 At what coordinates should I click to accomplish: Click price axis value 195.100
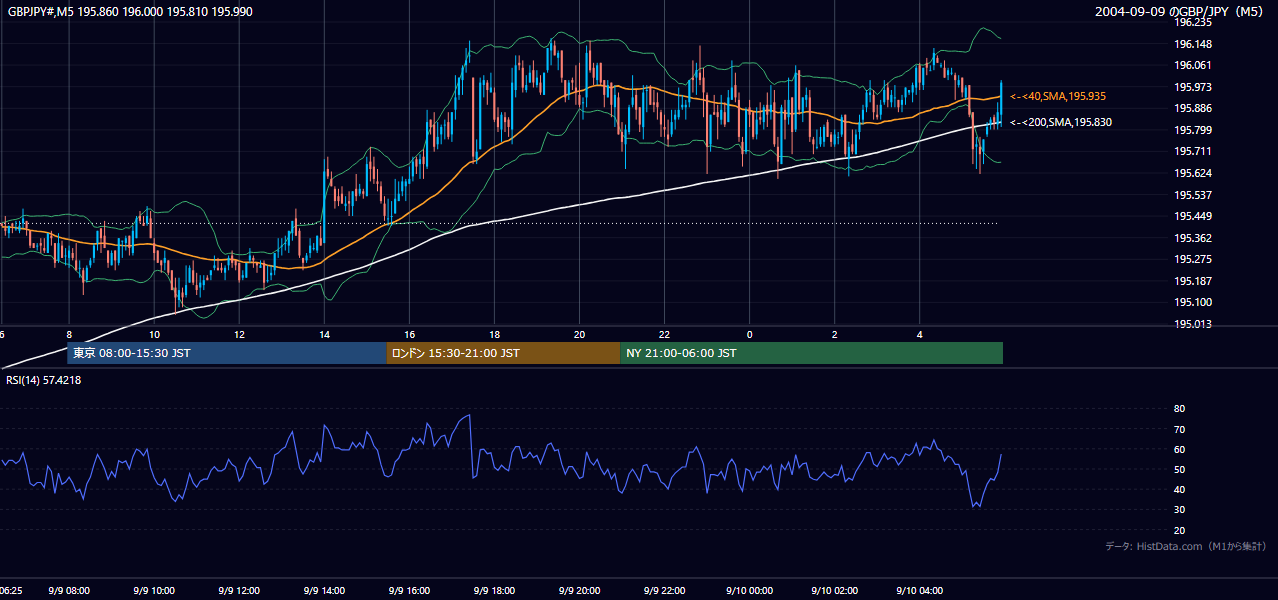point(1194,302)
